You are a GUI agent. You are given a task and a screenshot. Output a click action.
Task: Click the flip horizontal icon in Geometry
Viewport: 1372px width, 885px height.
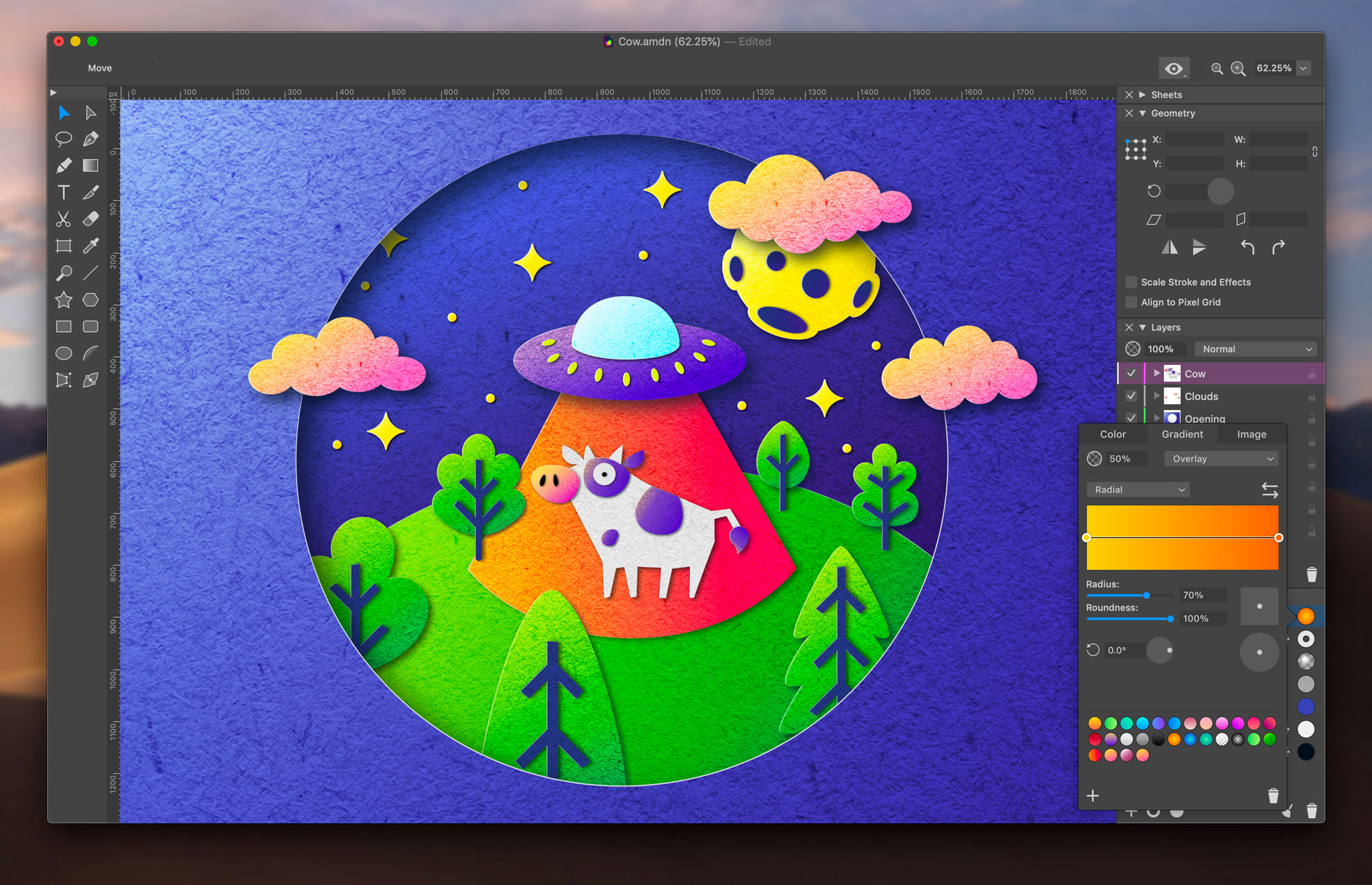[1169, 248]
